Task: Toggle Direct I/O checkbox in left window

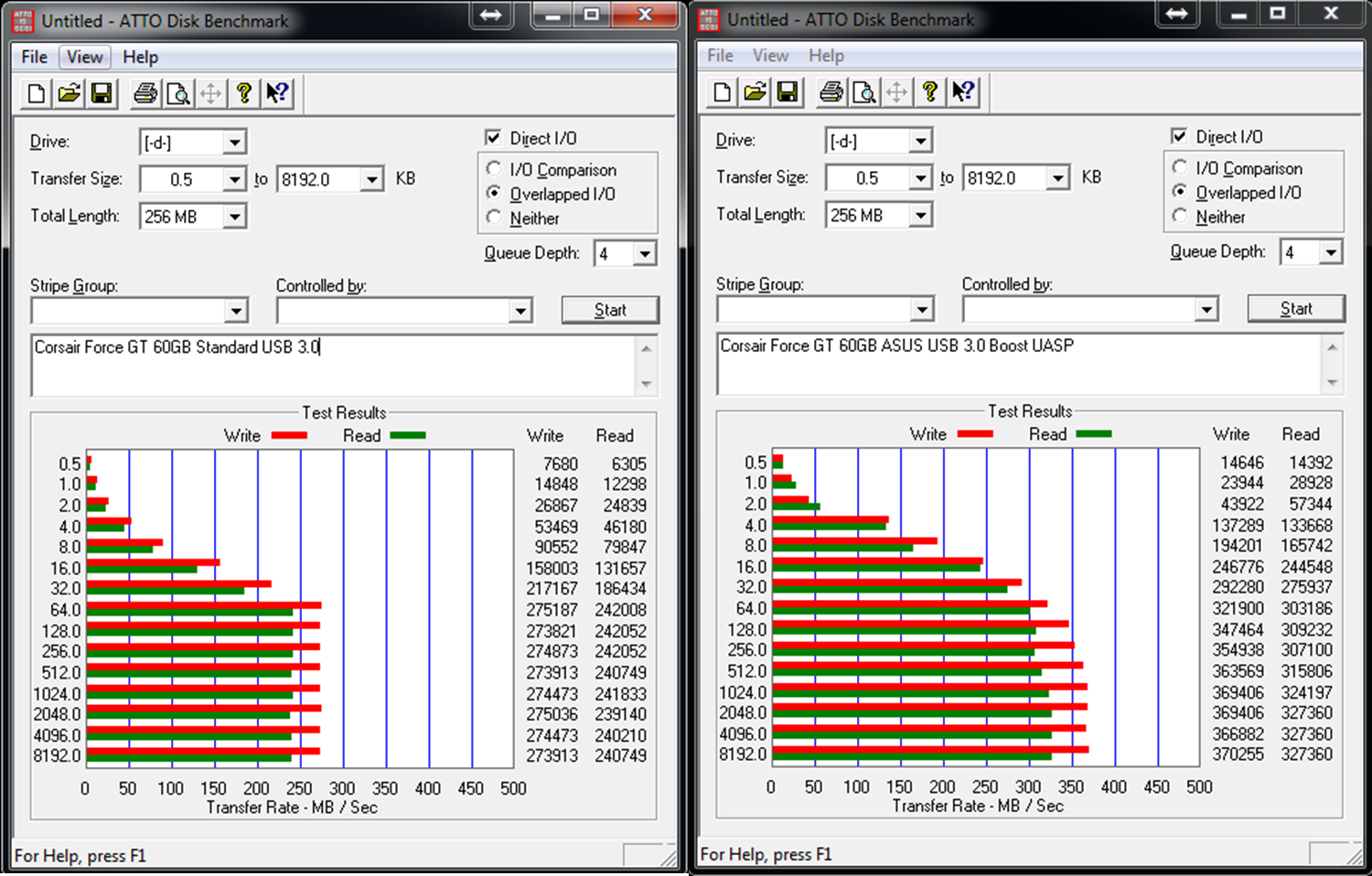Action: point(493,137)
